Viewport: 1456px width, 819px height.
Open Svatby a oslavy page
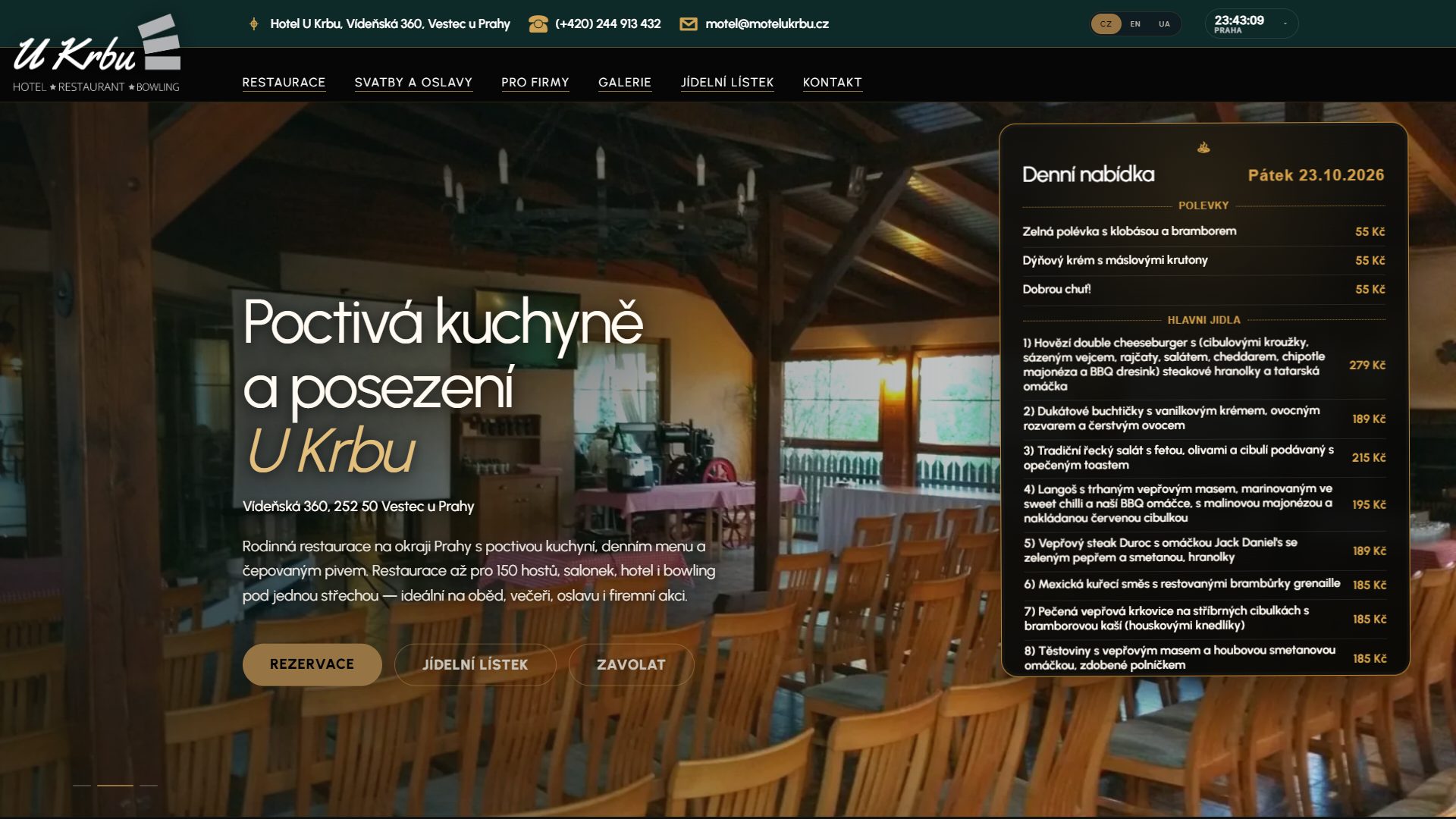(x=413, y=83)
